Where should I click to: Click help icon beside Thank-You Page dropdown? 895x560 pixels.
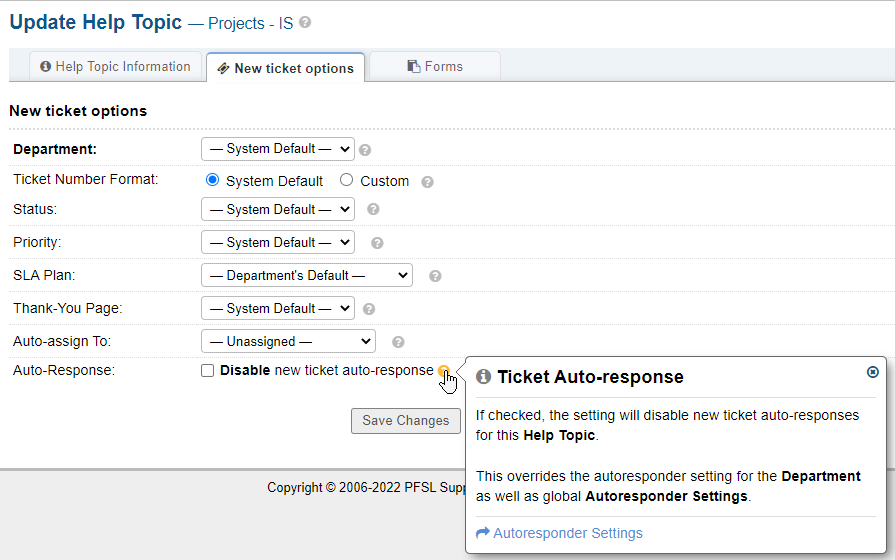369,309
